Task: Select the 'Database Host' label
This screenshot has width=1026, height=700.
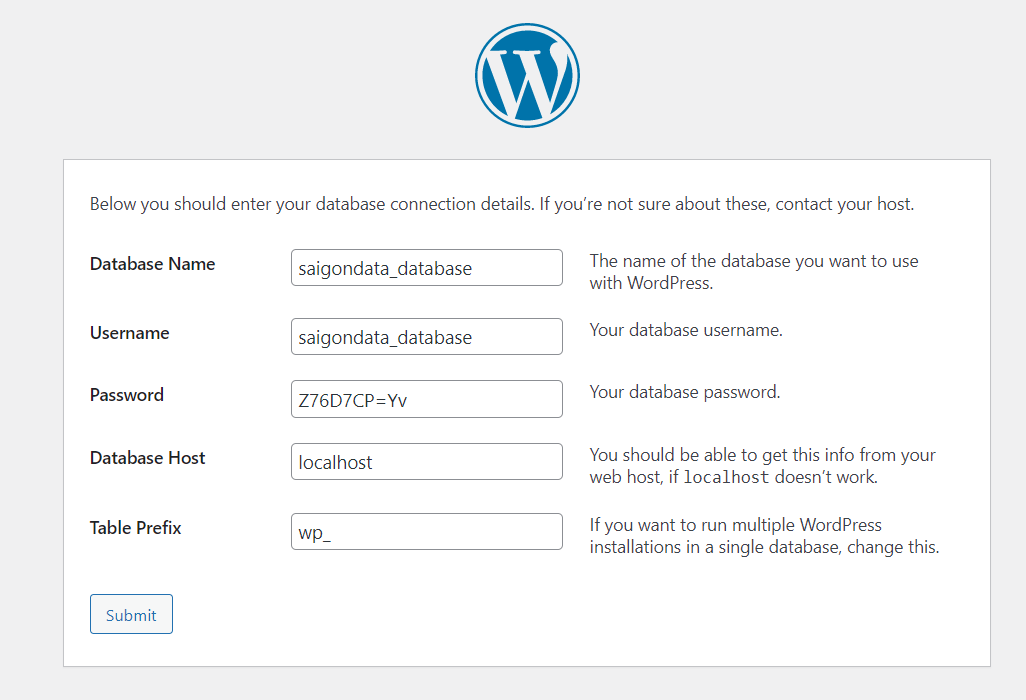Action: [147, 458]
